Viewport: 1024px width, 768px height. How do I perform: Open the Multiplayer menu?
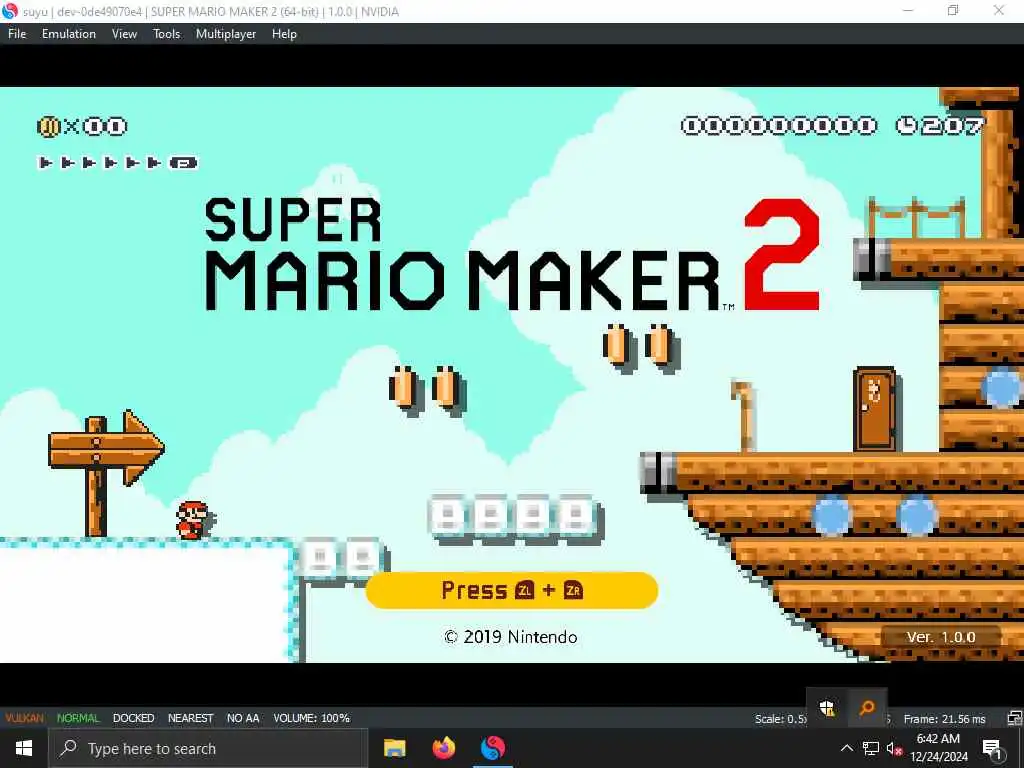click(x=226, y=34)
